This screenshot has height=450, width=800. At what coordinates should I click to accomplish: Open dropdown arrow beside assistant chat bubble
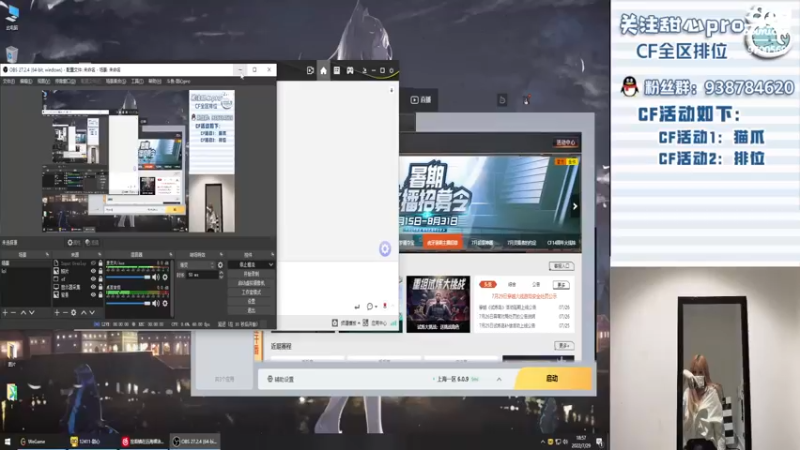[x=376, y=307]
